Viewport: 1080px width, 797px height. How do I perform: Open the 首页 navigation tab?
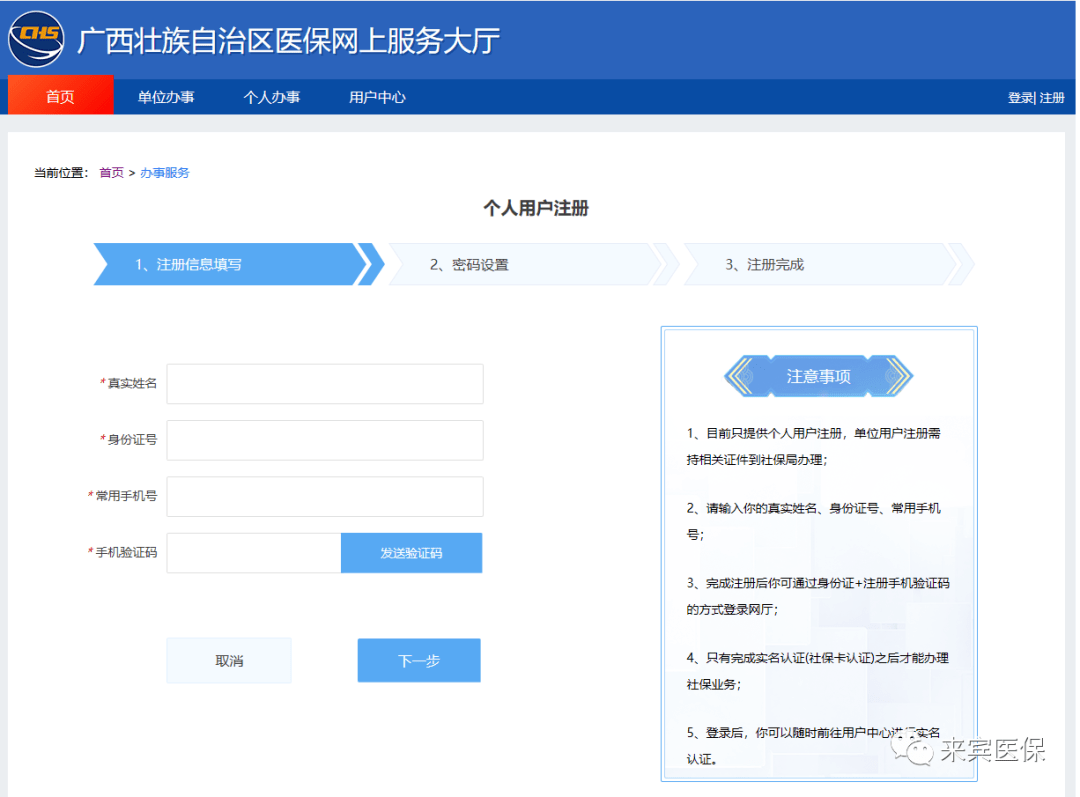click(61, 96)
